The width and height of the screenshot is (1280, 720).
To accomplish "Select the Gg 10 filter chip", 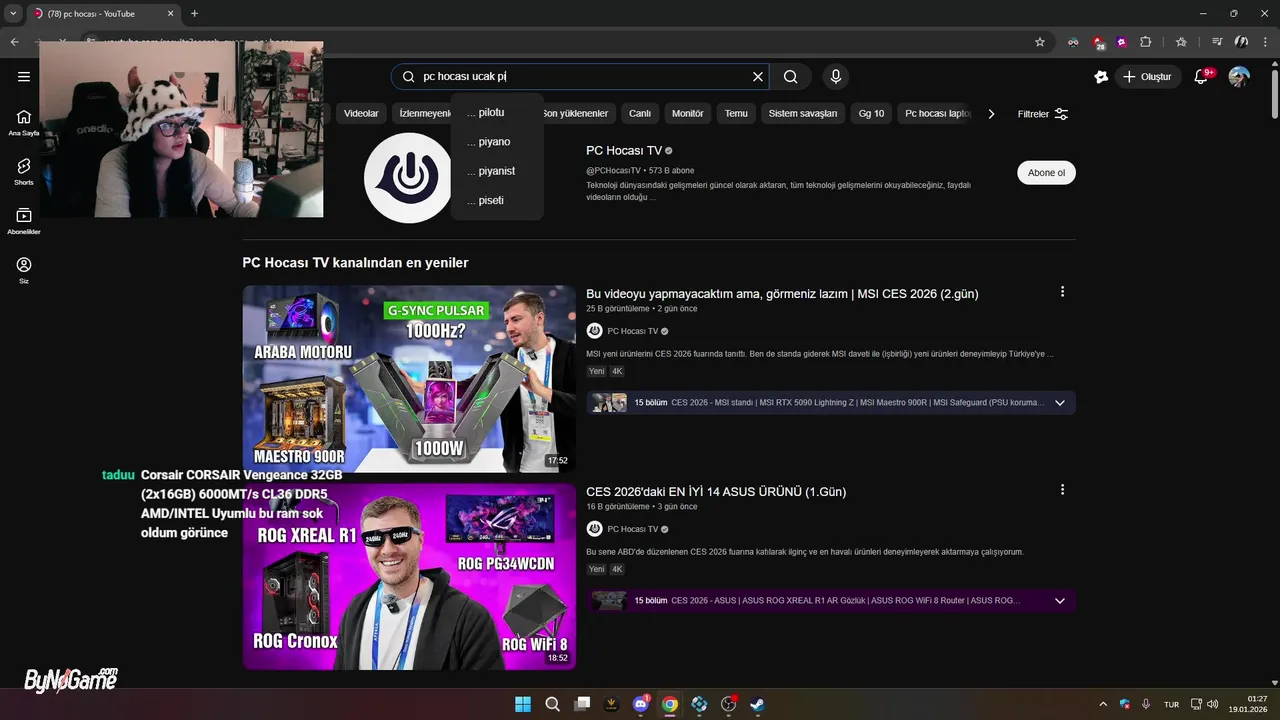I will (x=872, y=114).
